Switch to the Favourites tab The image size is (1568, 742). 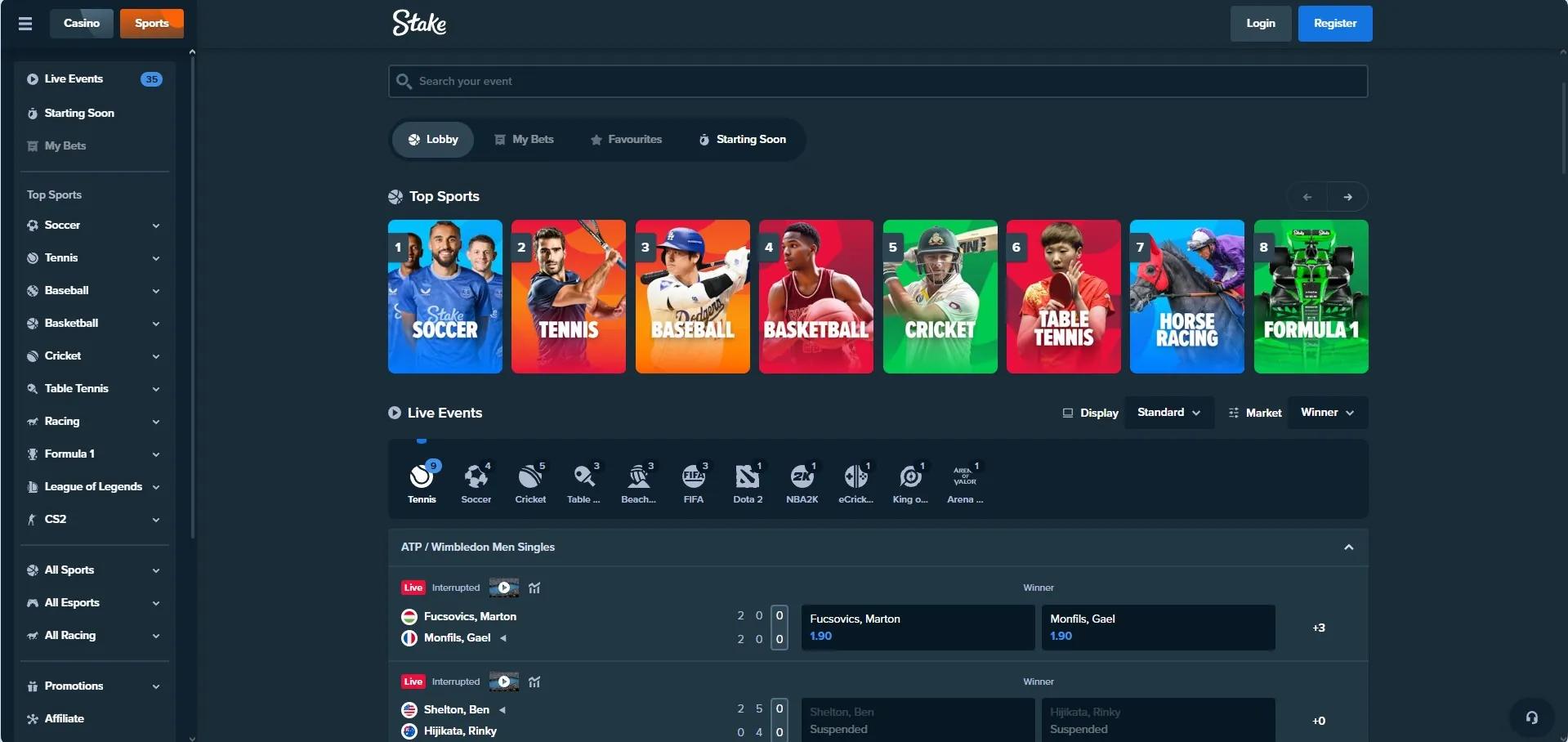pos(626,140)
